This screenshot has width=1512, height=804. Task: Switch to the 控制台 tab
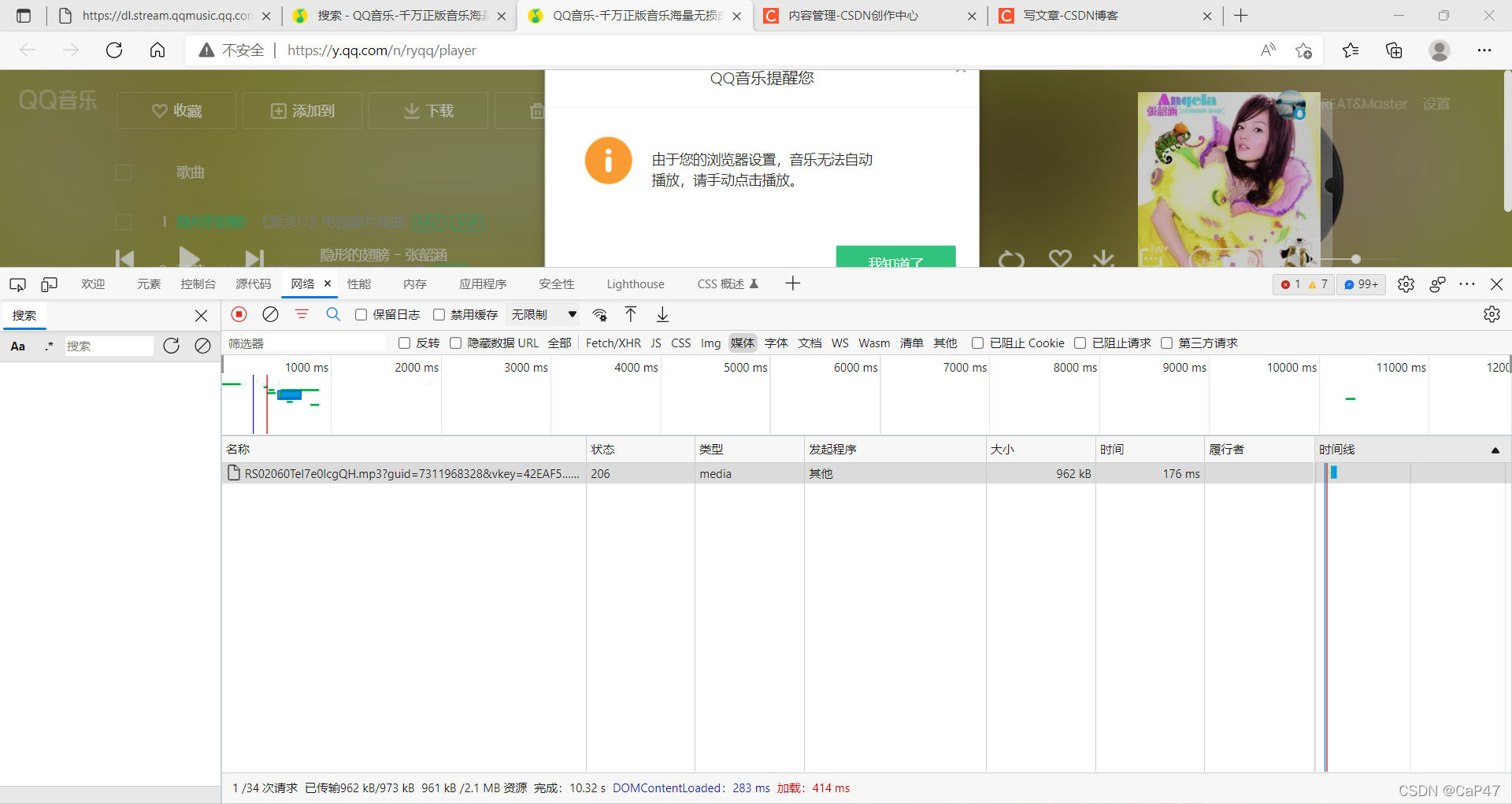[x=198, y=284]
